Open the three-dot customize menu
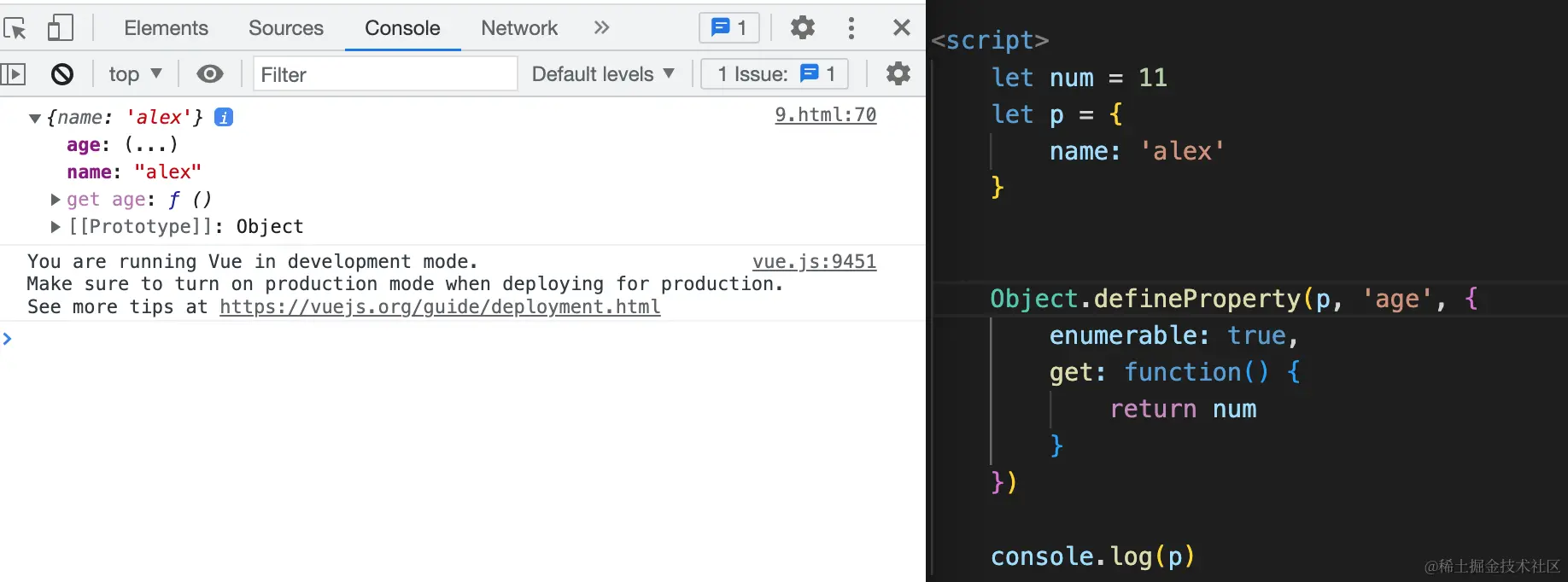Viewport: 1568px width, 582px height. 851,27
